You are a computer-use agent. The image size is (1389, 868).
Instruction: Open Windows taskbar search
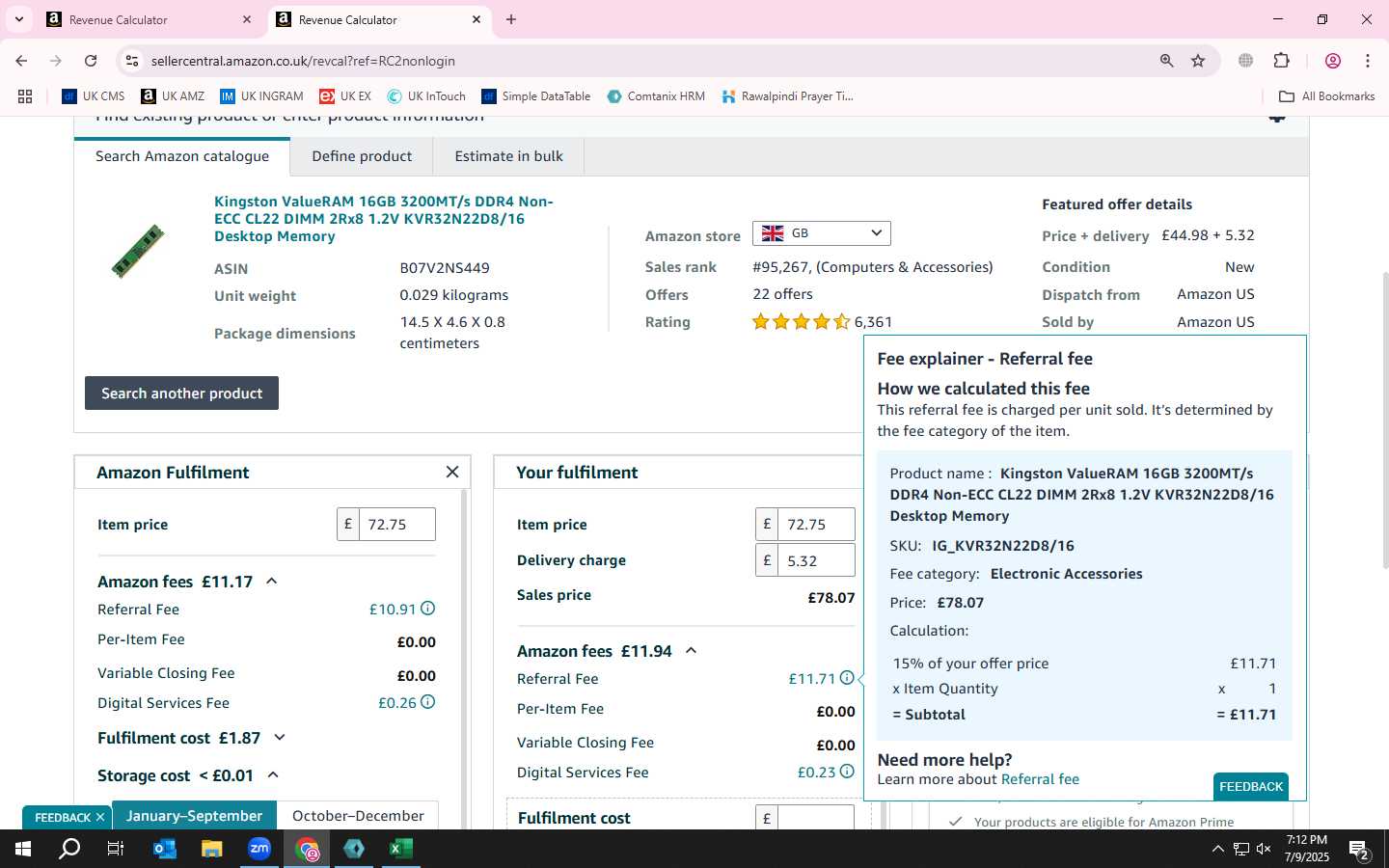(x=69, y=849)
